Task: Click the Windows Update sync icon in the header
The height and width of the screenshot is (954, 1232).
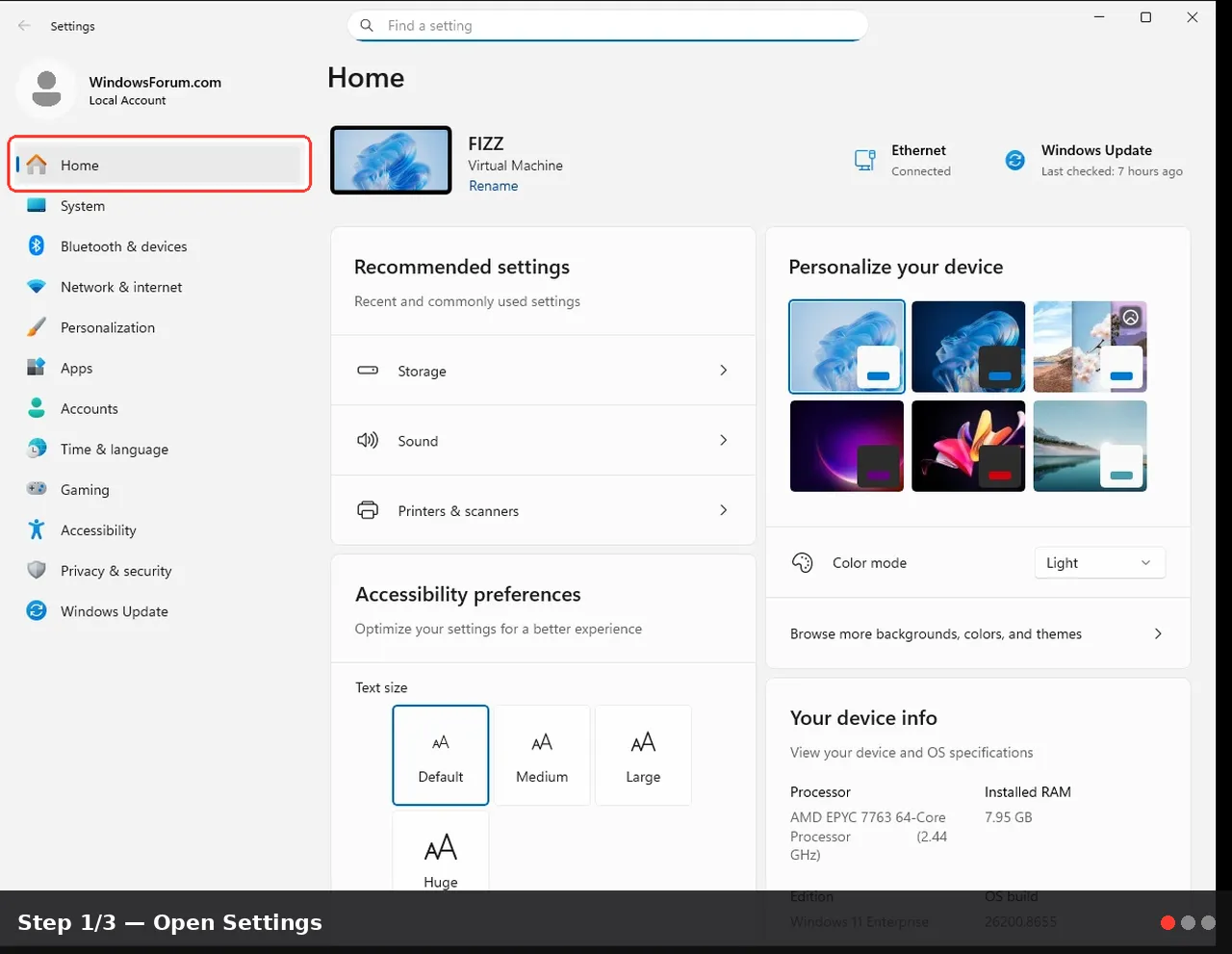Action: 1015,161
